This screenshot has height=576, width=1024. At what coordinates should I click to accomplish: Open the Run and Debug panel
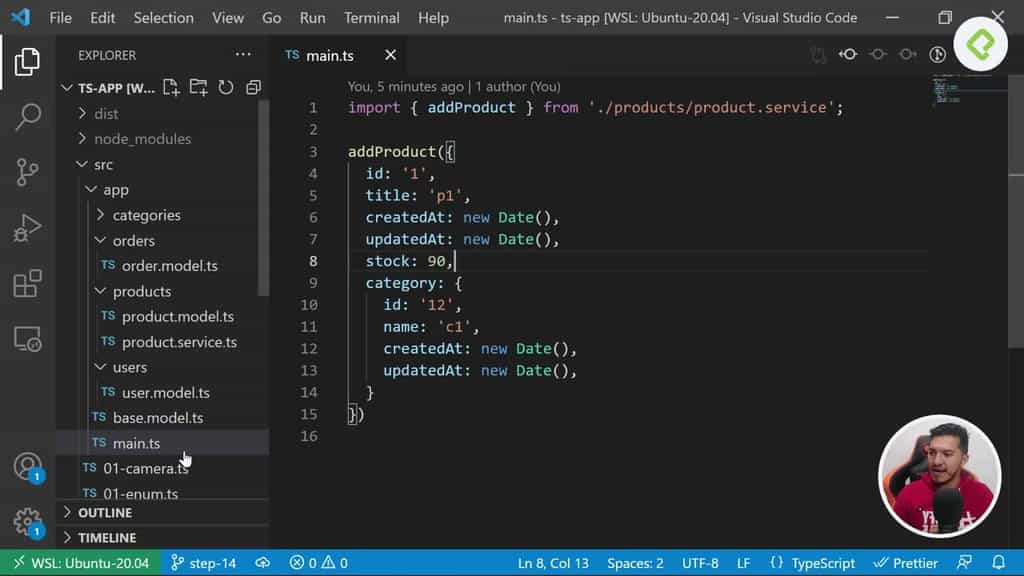pyautogui.click(x=27, y=228)
